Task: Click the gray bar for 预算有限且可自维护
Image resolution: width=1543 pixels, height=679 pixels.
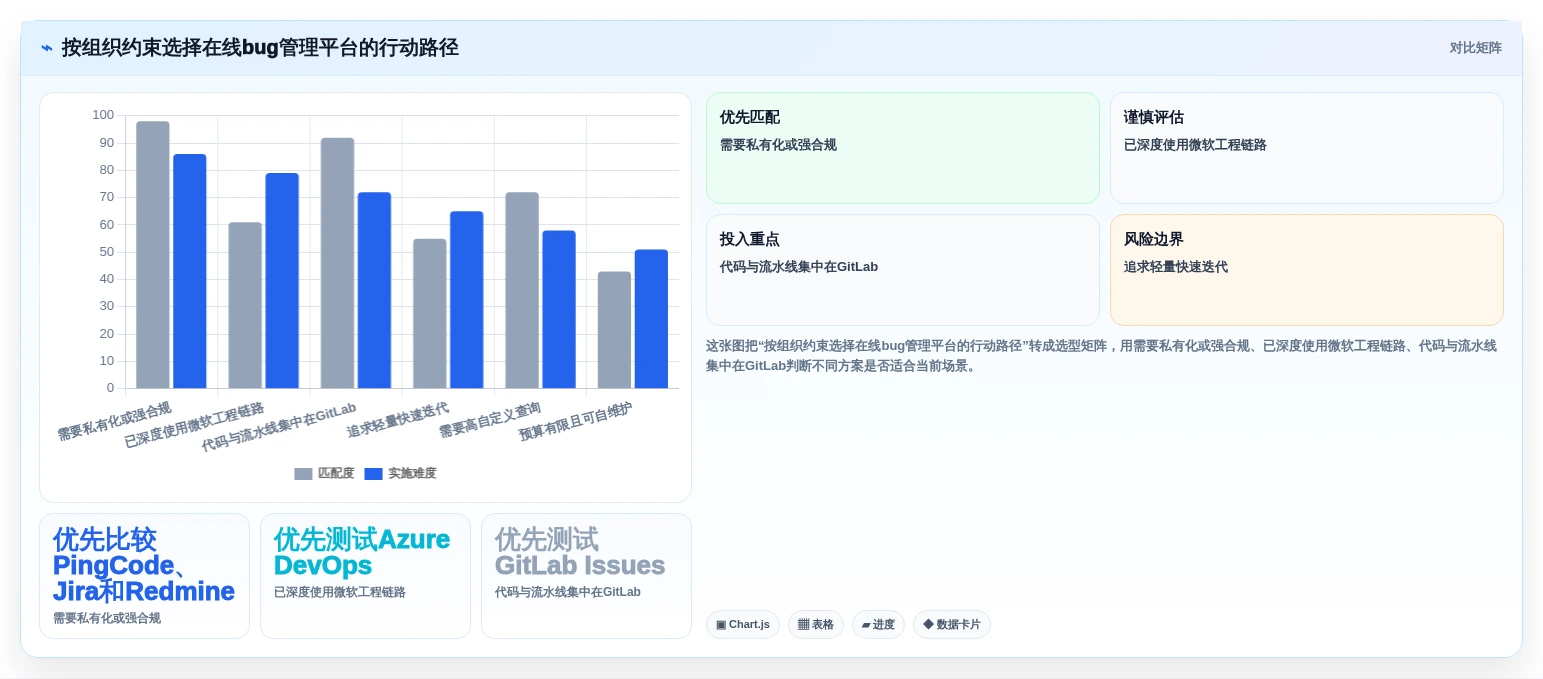Action: point(614,330)
